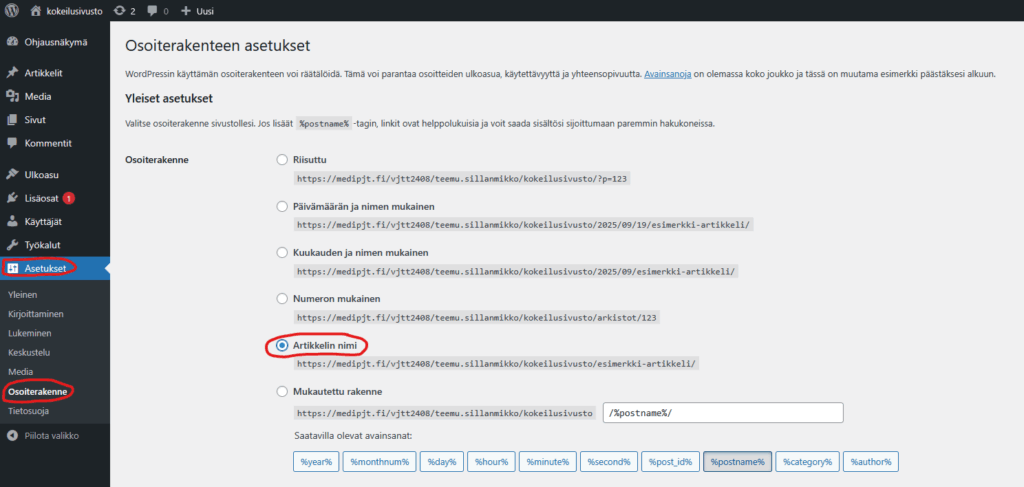Click the Ulkoasu brush icon
This screenshot has height=487, width=1024.
click(x=12, y=174)
